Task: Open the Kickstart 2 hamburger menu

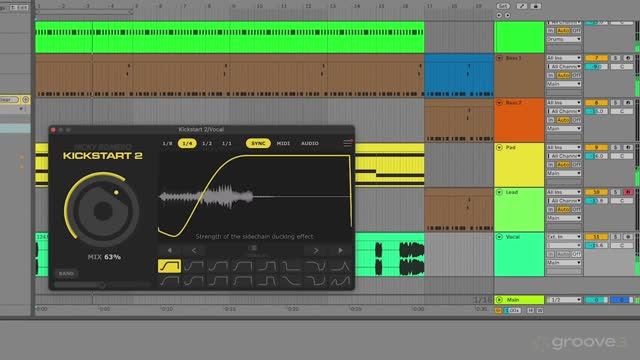Action: pyautogui.click(x=347, y=143)
